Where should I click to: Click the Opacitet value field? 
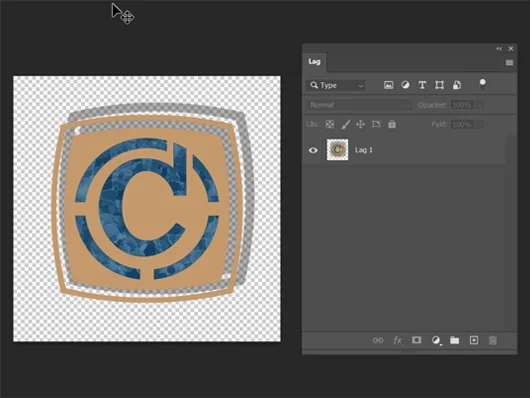tap(462, 105)
